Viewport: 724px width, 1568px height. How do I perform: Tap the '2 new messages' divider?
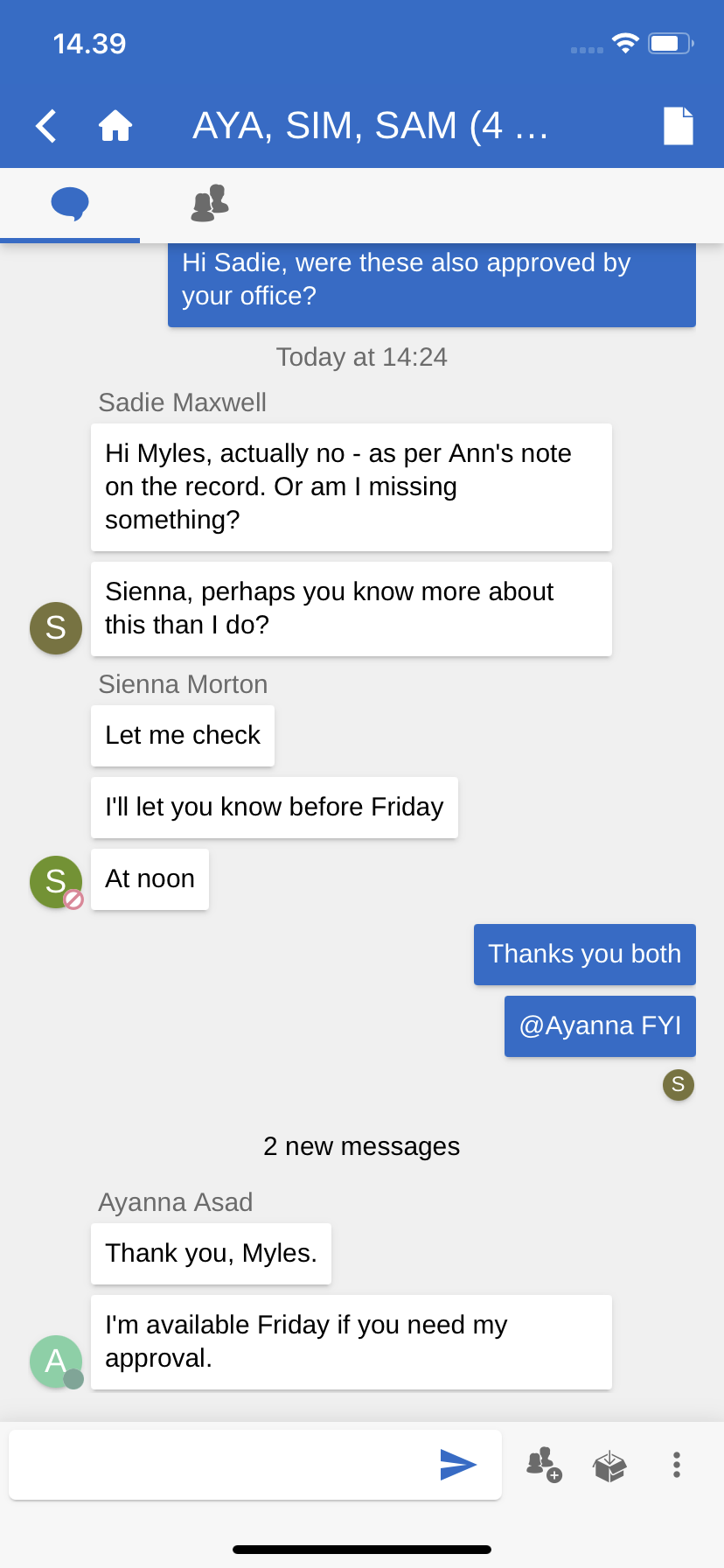point(361,1146)
